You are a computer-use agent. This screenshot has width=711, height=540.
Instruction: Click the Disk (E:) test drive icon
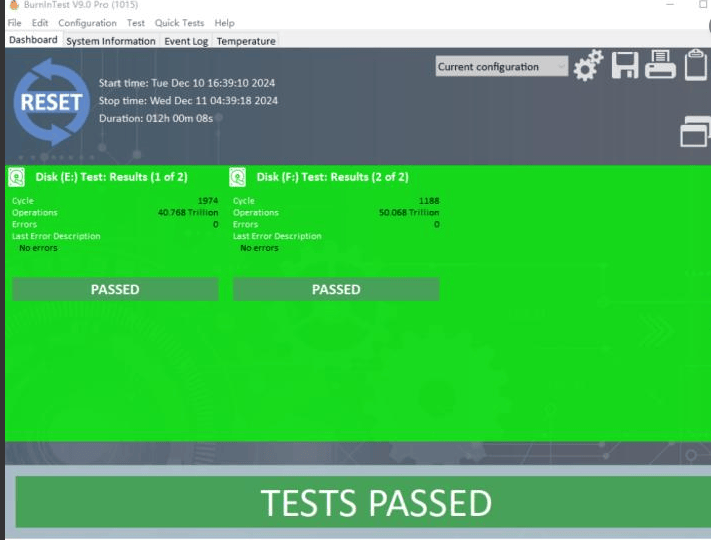17,178
